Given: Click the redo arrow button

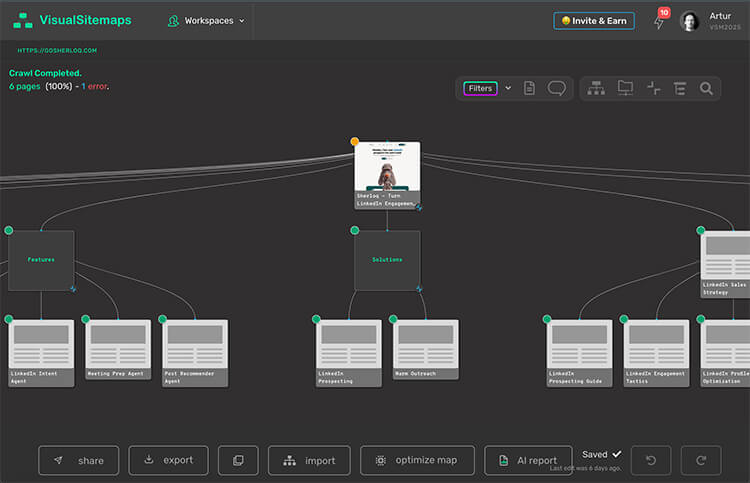Looking at the screenshot, I should [701, 461].
